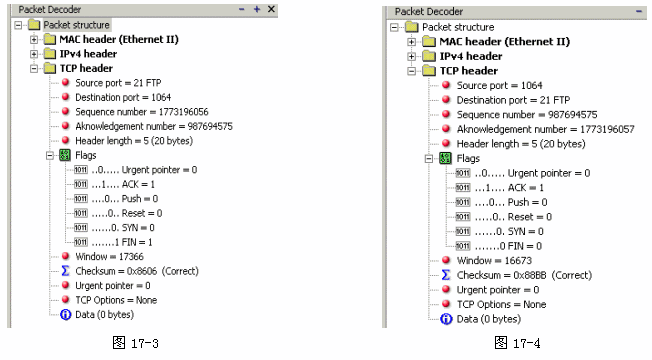Click figure caption 图 17-3
The width and height of the screenshot is (652, 360).
coord(136,343)
